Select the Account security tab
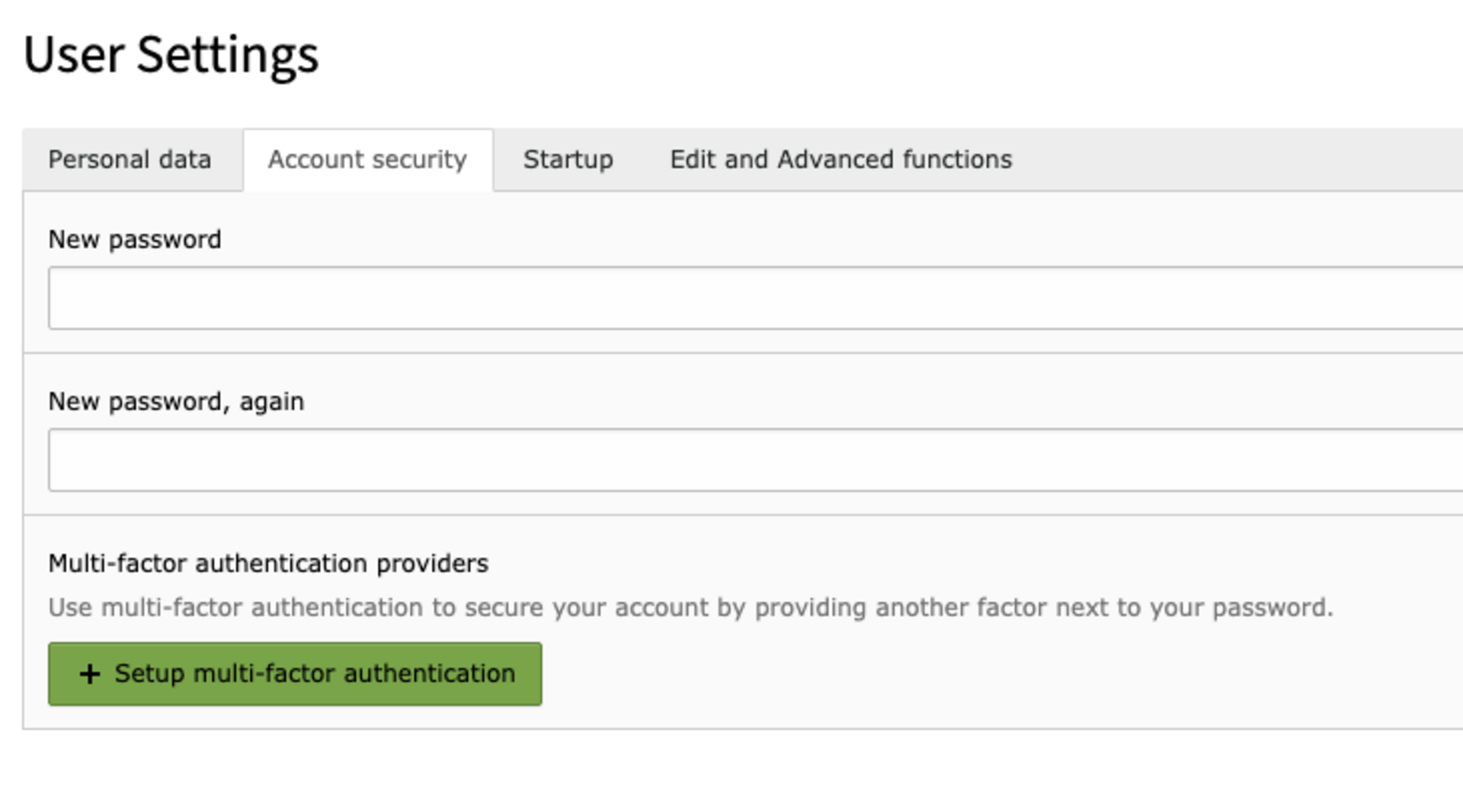 coord(368,160)
